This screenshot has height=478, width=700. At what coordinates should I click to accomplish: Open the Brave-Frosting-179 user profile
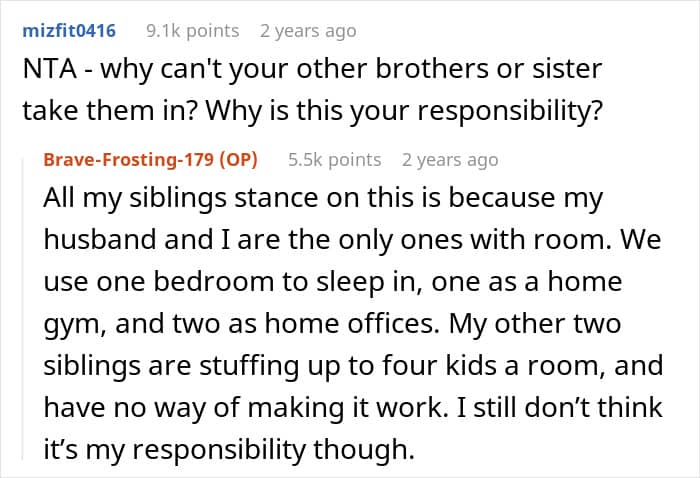(x=129, y=159)
